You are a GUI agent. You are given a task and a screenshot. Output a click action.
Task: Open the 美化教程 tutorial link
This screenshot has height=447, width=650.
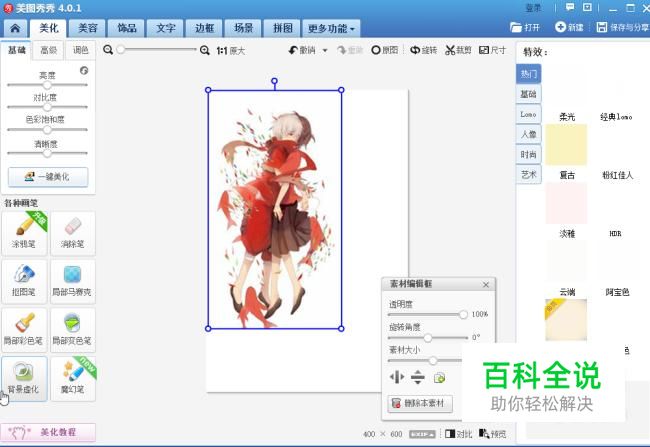48,432
